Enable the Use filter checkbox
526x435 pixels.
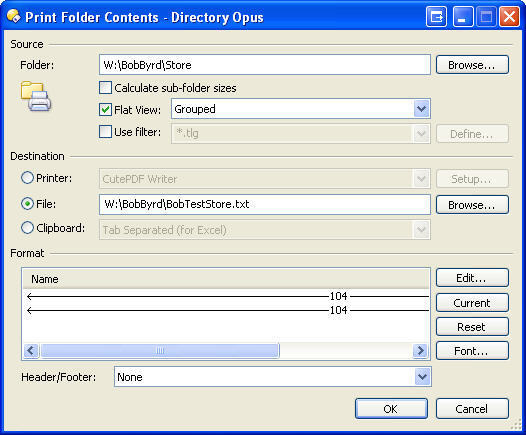pyautogui.click(x=105, y=132)
